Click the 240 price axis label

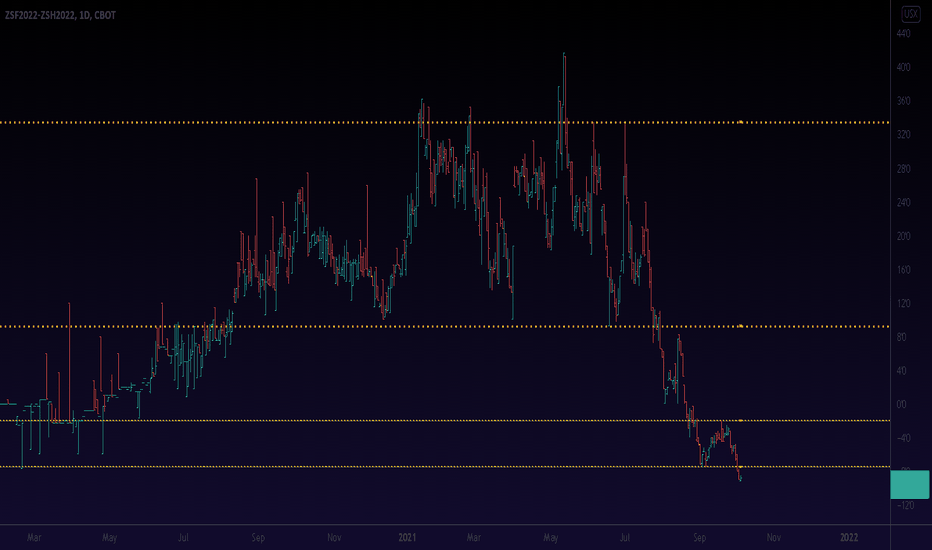click(x=903, y=203)
